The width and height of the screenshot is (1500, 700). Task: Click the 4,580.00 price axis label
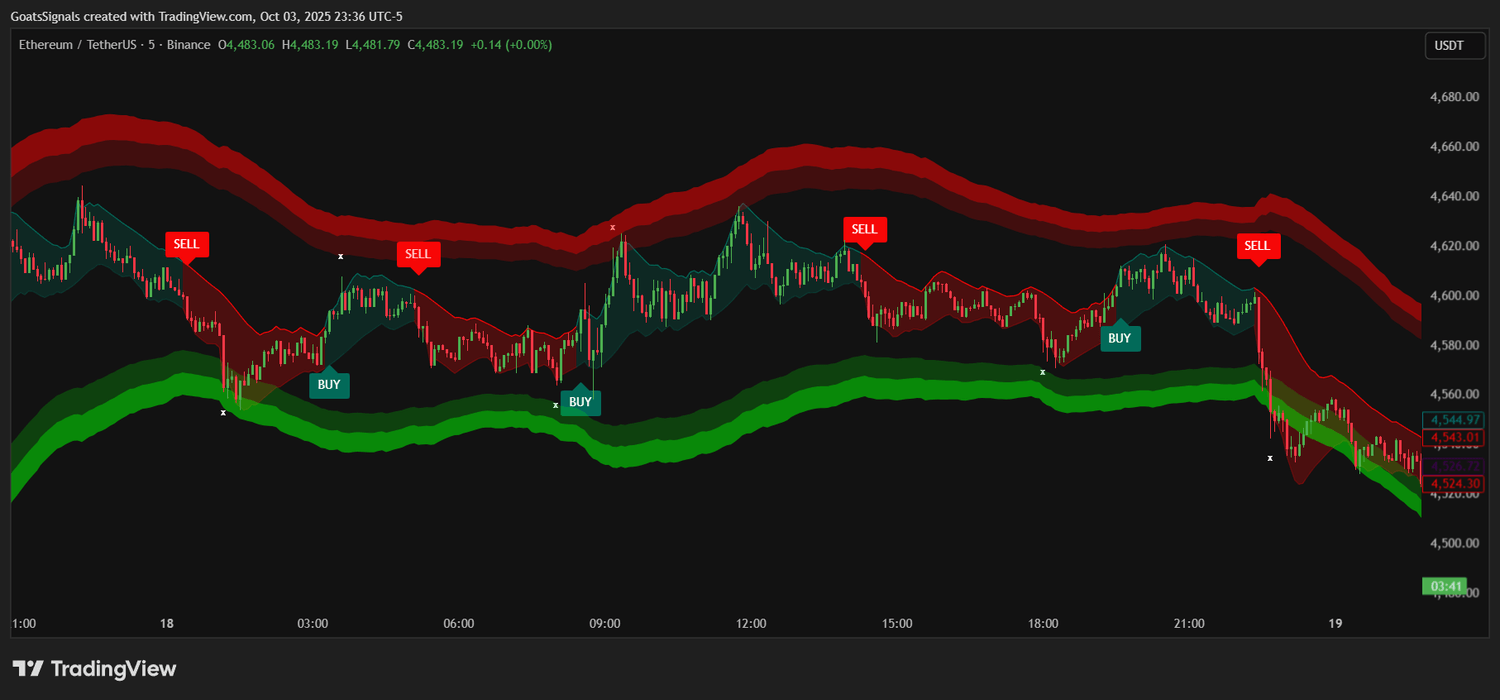[x=1455, y=345]
